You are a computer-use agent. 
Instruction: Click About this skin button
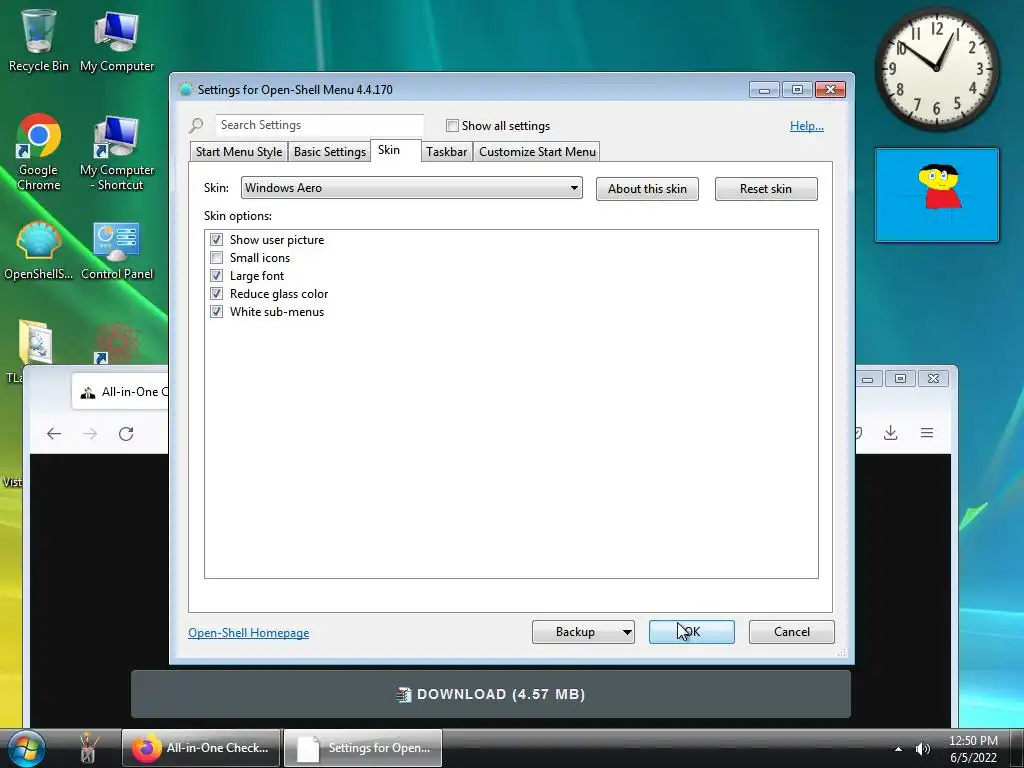click(x=647, y=189)
